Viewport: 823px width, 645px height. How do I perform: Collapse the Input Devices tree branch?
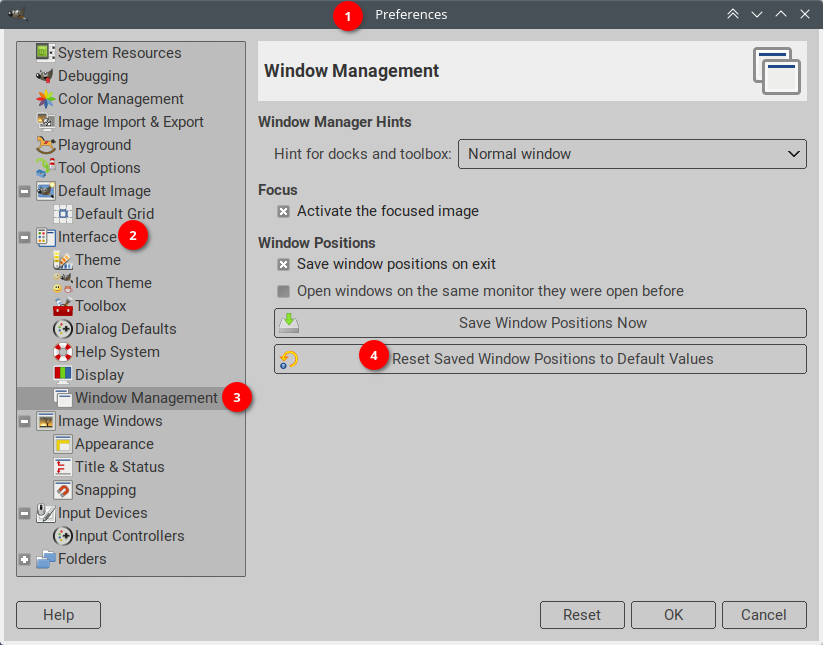click(x=24, y=513)
